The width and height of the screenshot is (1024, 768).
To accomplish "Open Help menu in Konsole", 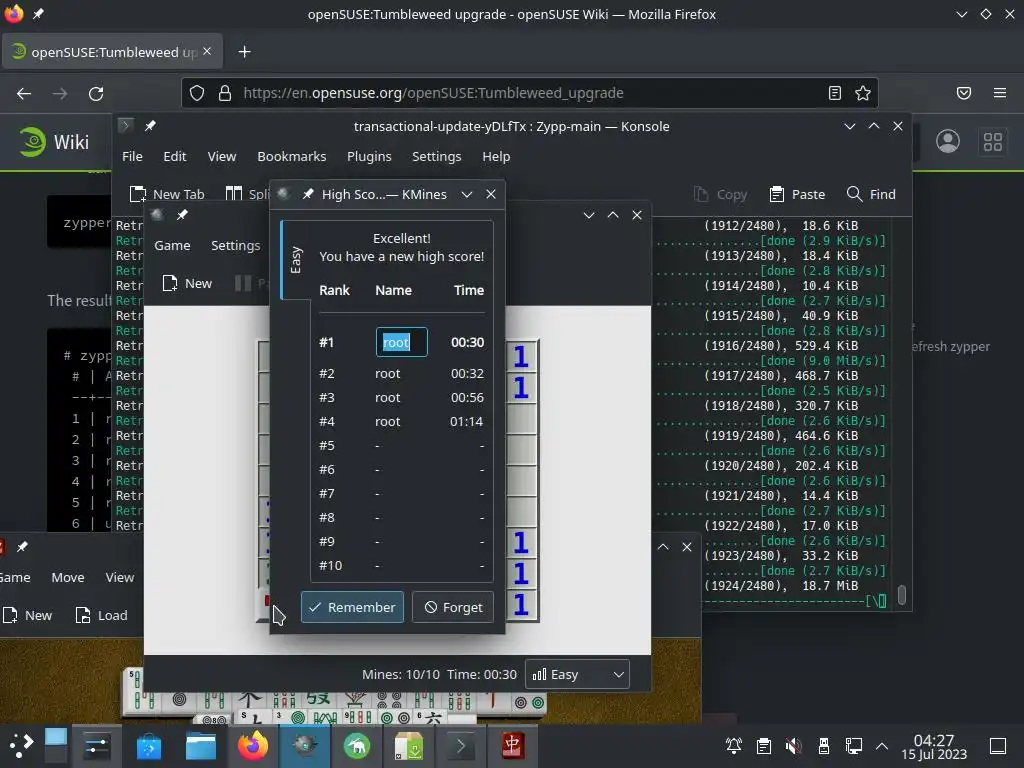I will click(x=496, y=157).
